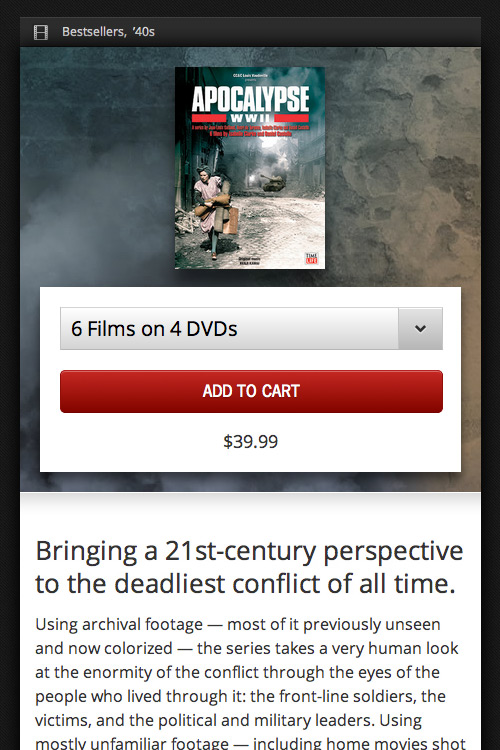The width and height of the screenshot is (500, 750).
Task: Click the Apocalypse WWII DVD cover
Action: pos(250,168)
